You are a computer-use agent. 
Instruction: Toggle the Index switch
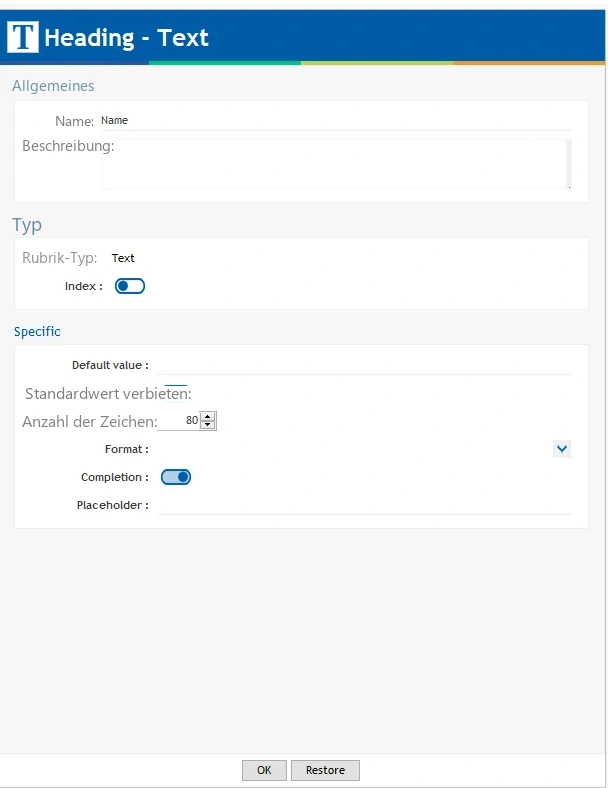130,286
